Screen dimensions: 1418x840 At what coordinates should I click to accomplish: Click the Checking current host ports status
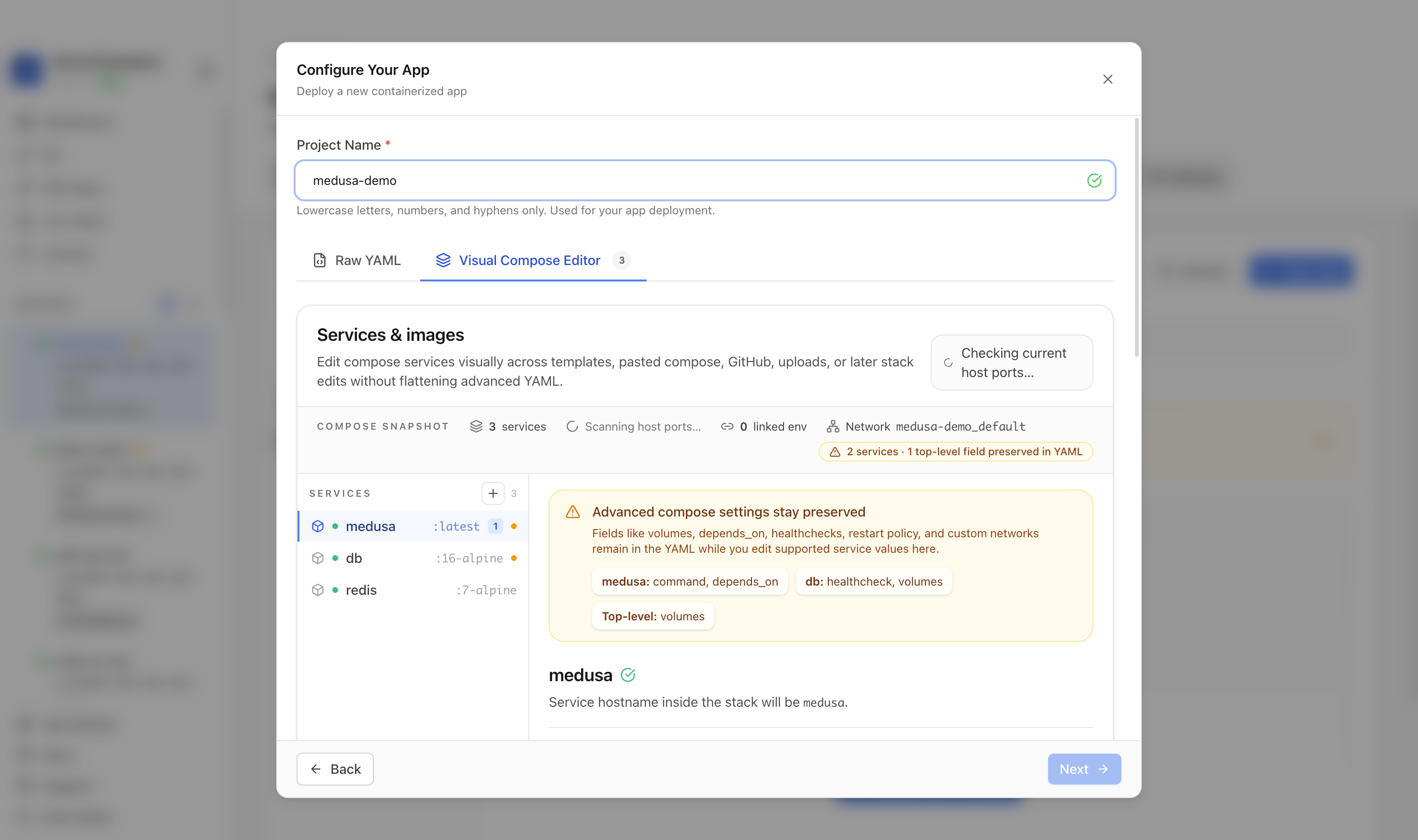click(1011, 363)
